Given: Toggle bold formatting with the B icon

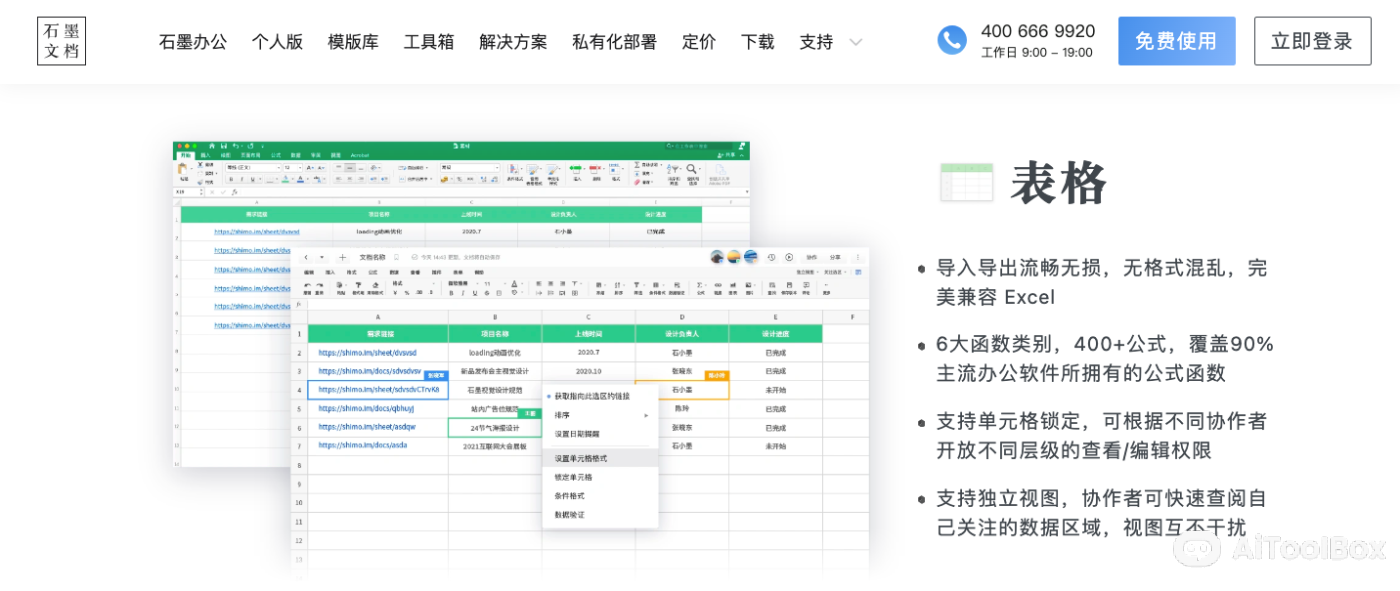Looking at the screenshot, I should (451, 291).
